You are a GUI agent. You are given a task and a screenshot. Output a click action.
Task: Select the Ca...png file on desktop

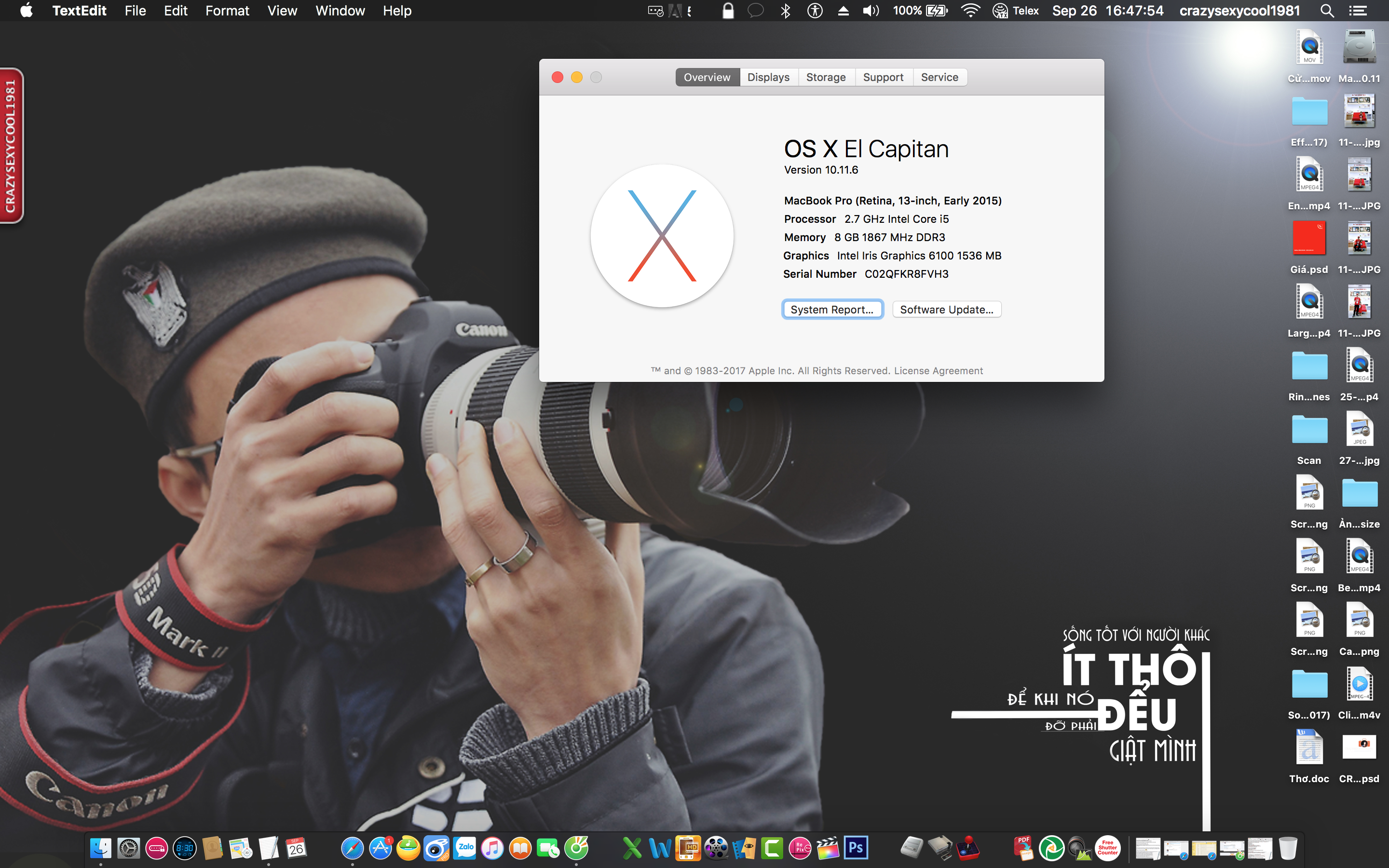tap(1359, 630)
